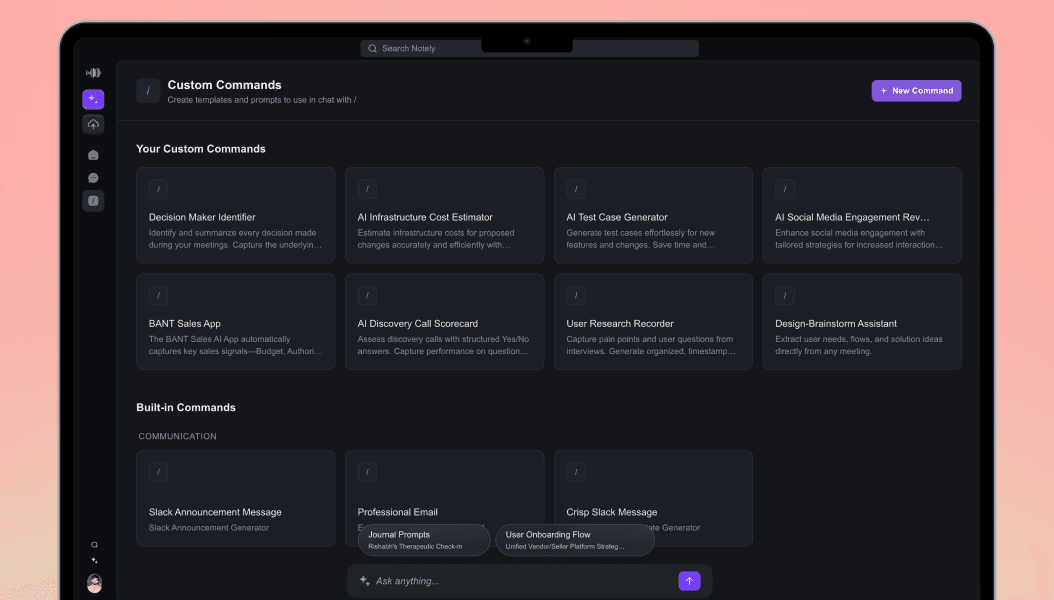Open the home sidebar icon

pyautogui.click(x=93, y=155)
